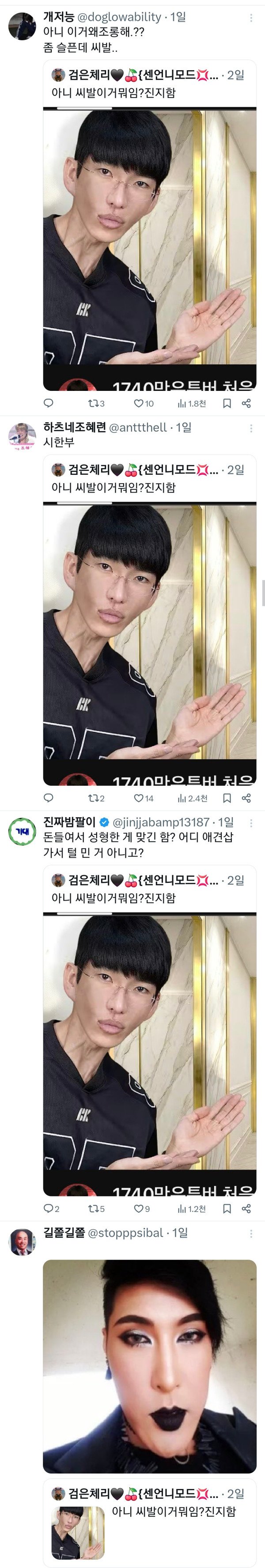Open 길쫄길쫄's profile avatar
Screen dimensions: 265x1568
click(x=22, y=1242)
